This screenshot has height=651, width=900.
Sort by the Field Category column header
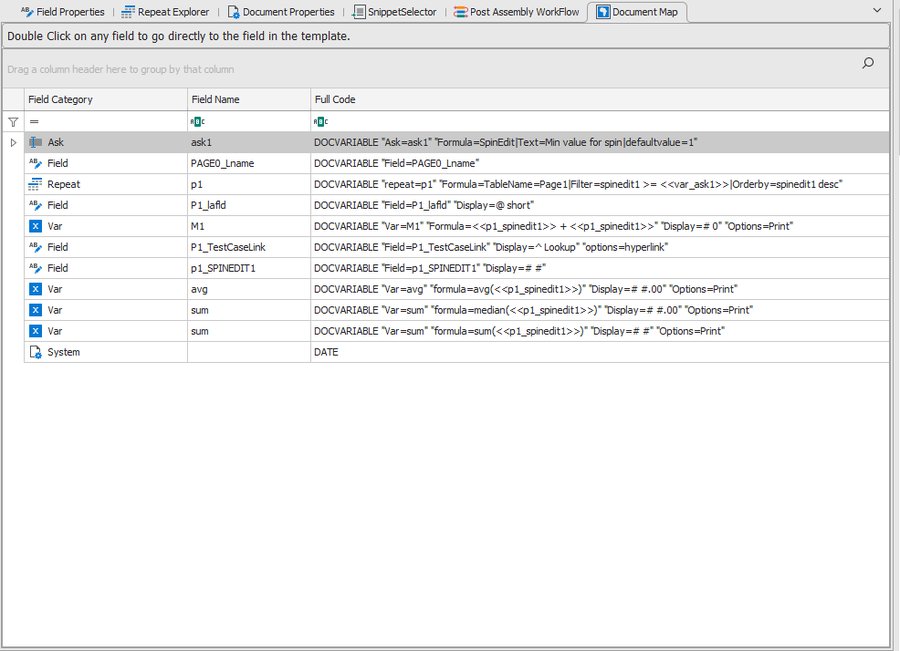click(x=106, y=99)
